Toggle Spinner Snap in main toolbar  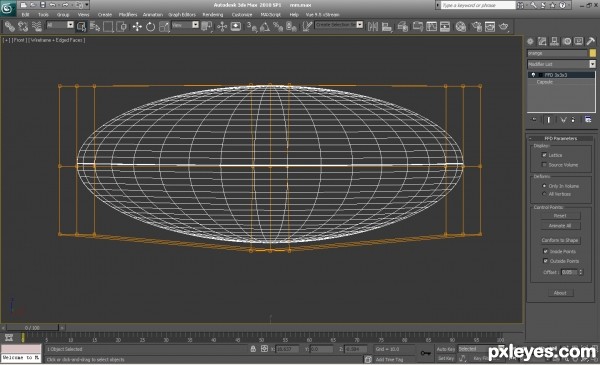[x=291, y=26]
